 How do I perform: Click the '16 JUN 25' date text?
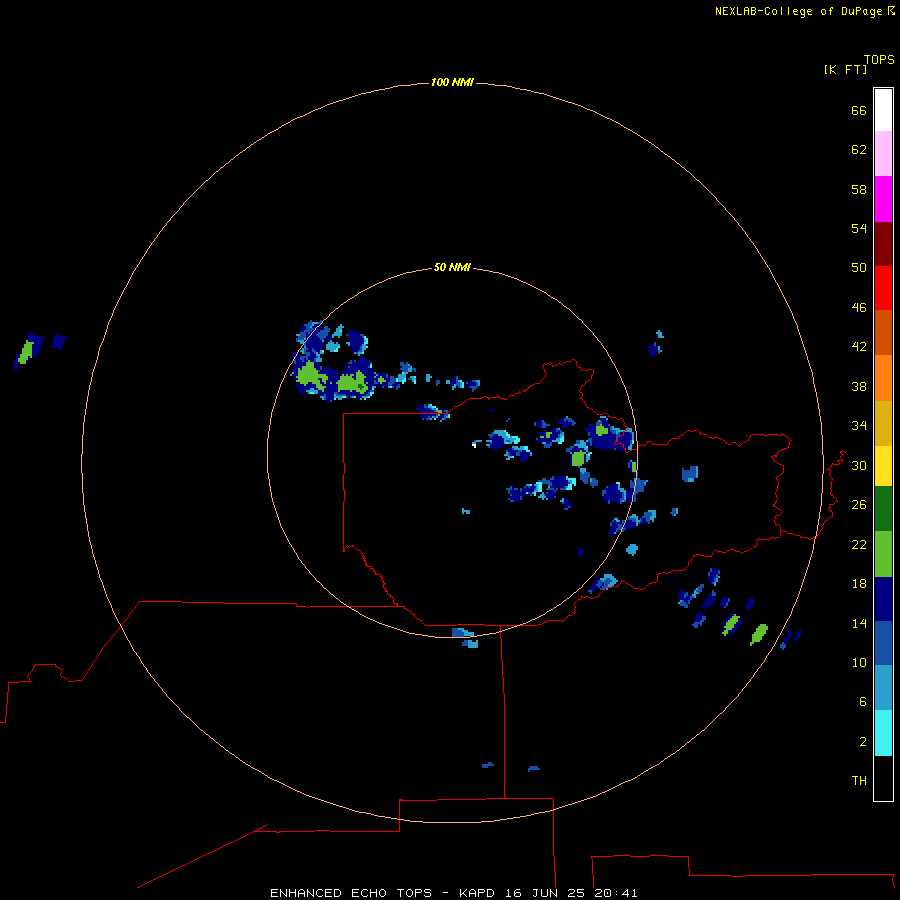pyautogui.click(x=545, y=893)
